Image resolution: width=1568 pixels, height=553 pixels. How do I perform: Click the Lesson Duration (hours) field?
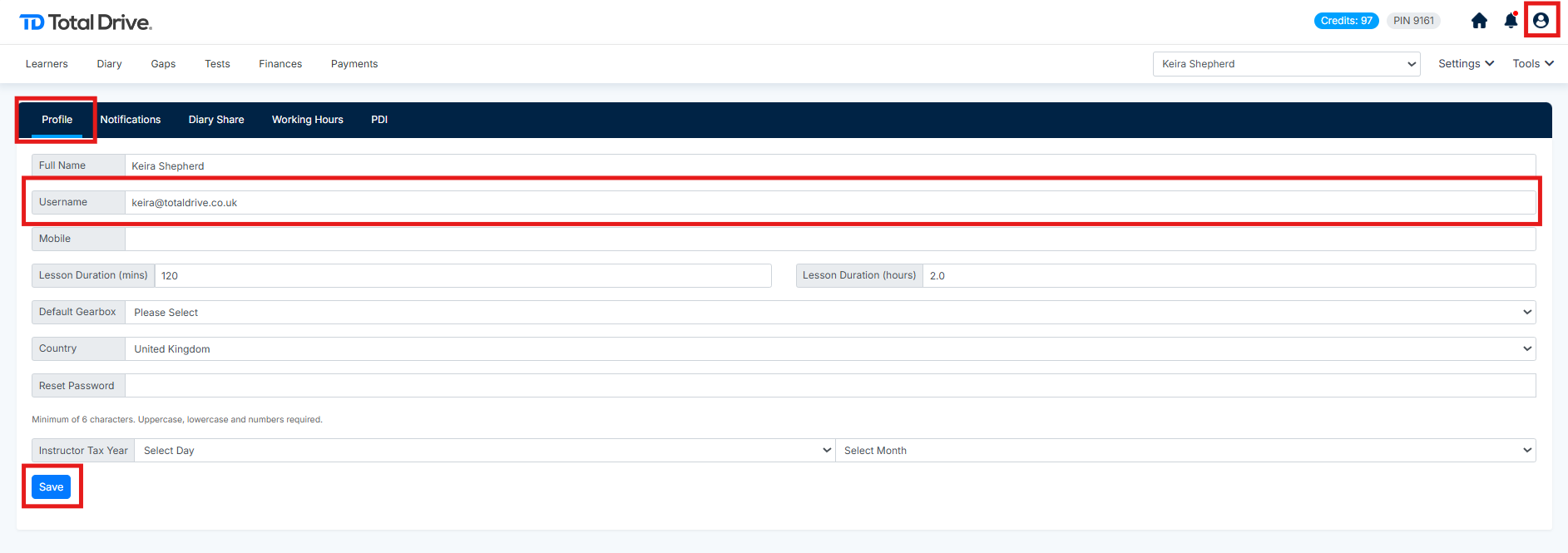click(1229, 275)
